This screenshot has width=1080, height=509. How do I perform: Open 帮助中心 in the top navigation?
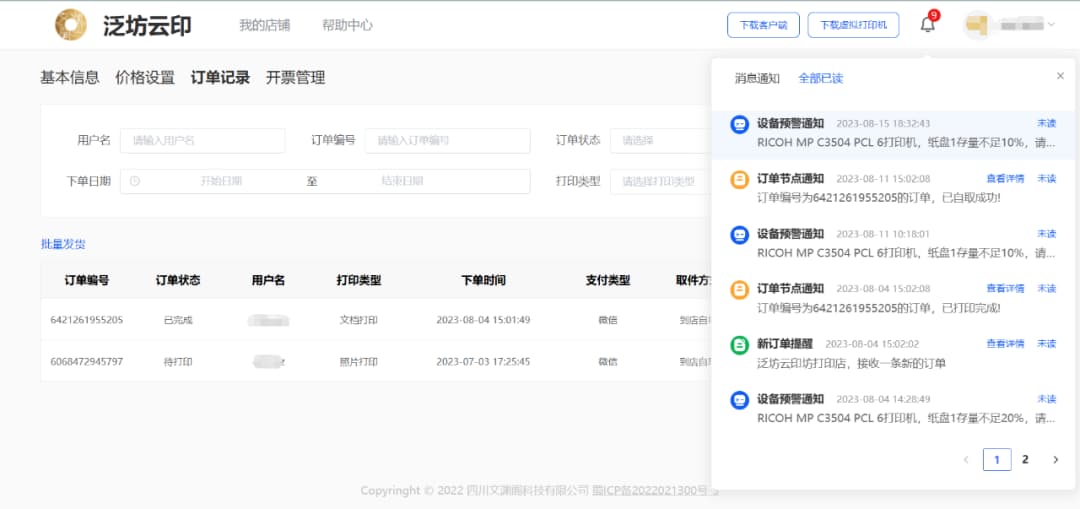pyautogui.click(x=347, y=25)
